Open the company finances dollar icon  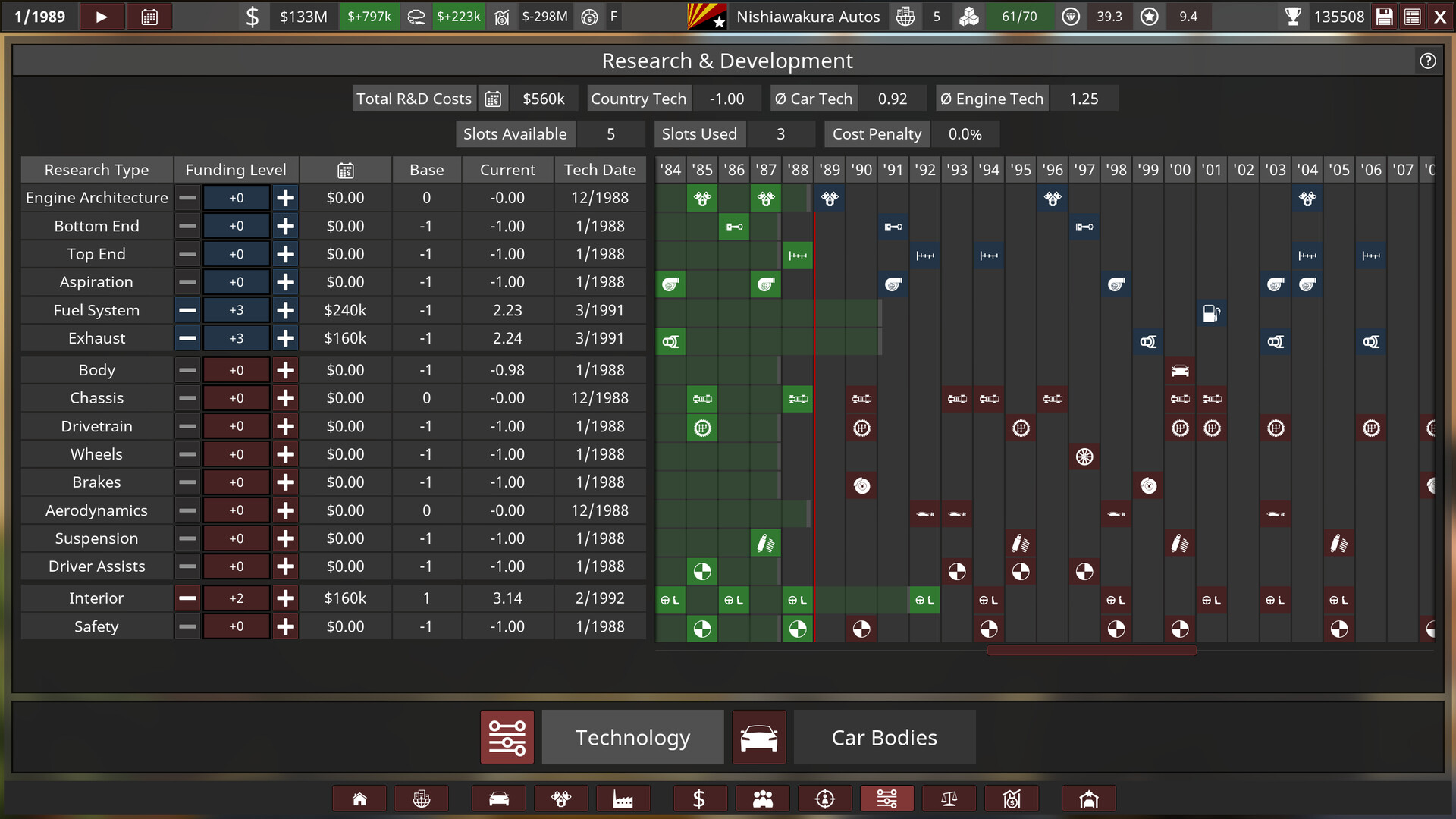[x=700, y=798]
